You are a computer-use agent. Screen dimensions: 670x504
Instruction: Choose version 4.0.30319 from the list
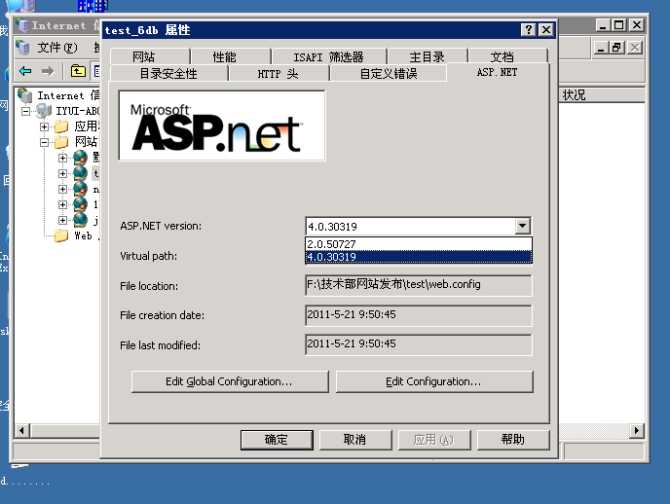(x=419, y=257)
